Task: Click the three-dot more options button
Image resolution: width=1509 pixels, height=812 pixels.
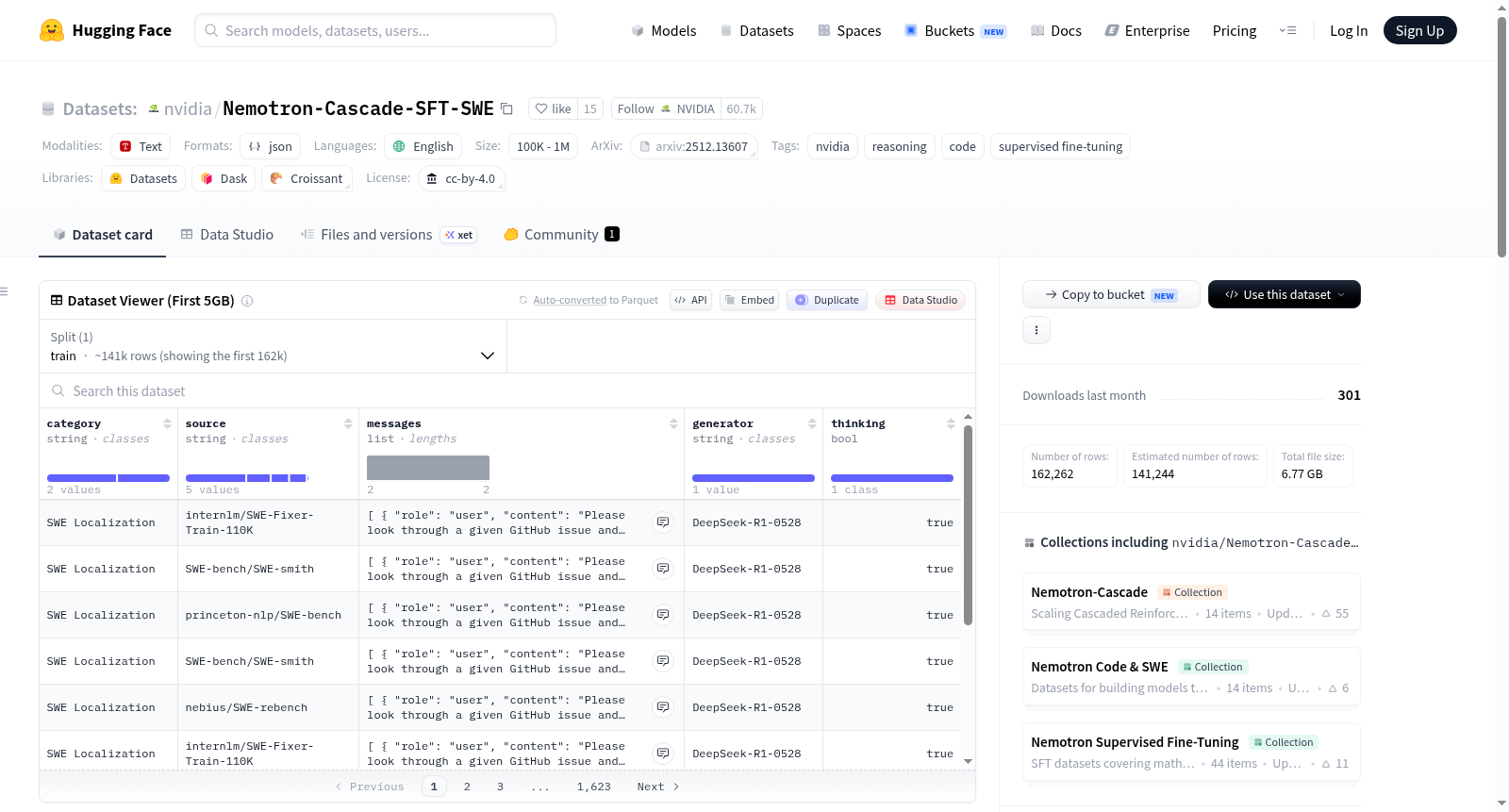Action: point(1036,330)
